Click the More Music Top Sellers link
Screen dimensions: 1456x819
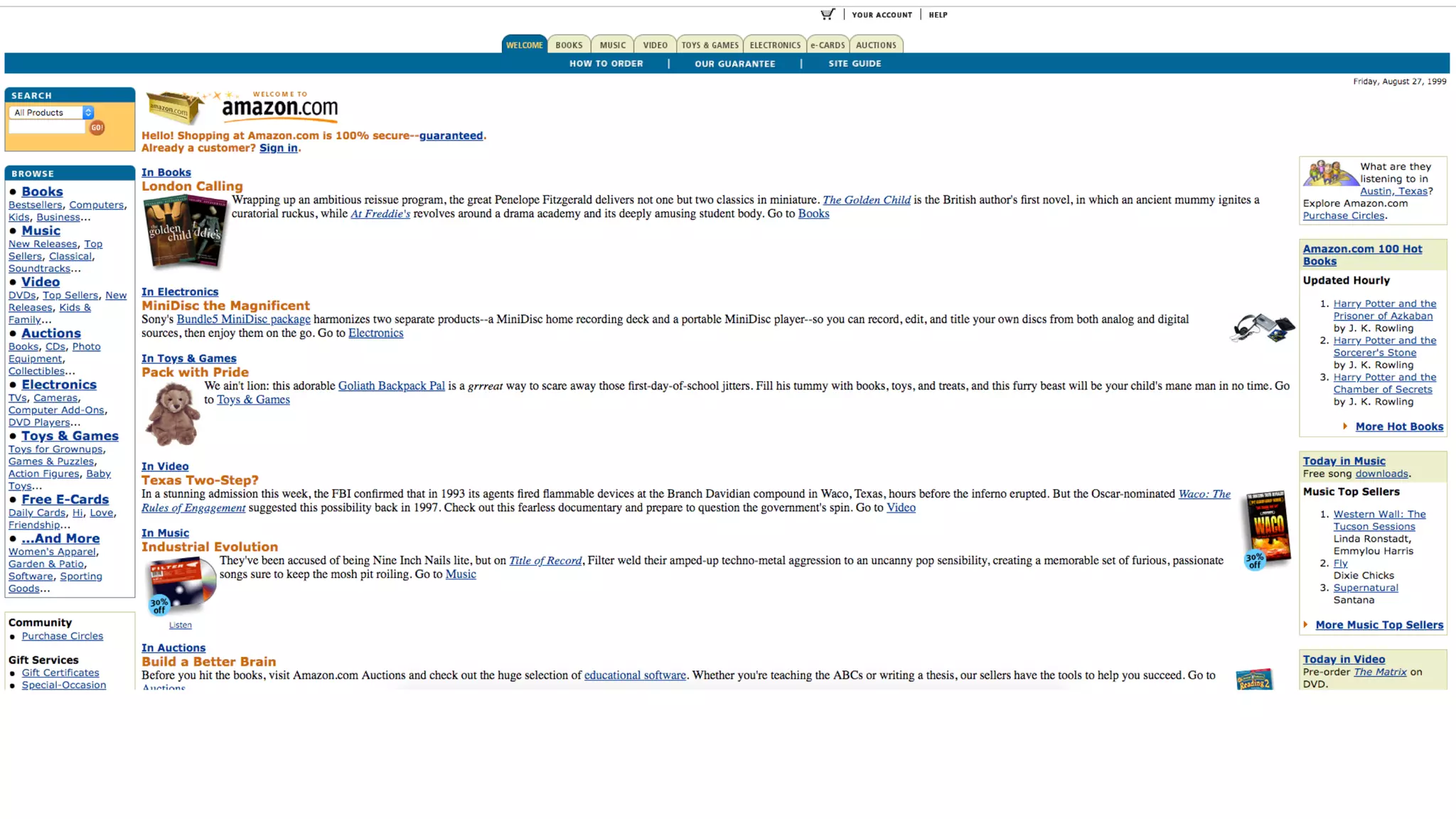tap(1379, 625)
